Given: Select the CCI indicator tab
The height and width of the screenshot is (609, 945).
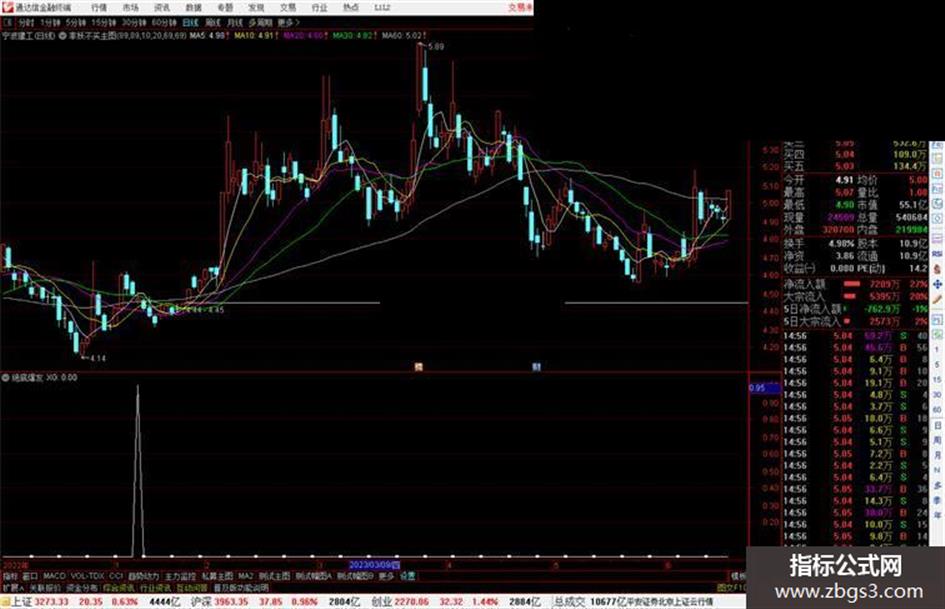Looking at the screenshot, I should pos(116,576).
